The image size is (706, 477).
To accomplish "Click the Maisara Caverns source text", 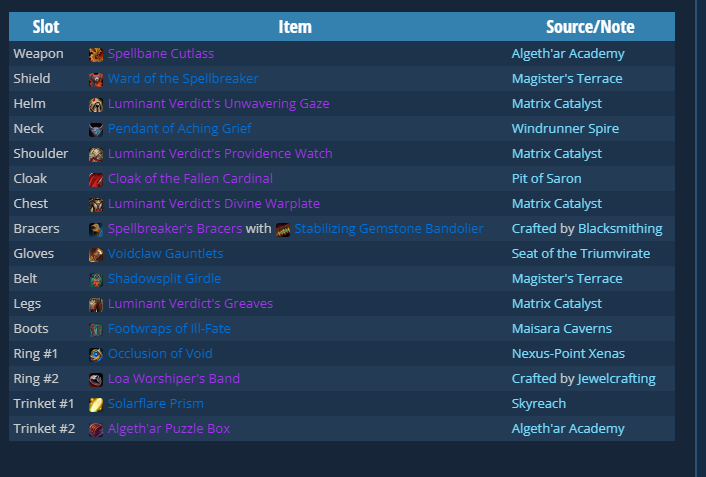I will click(x=561, y=328).
